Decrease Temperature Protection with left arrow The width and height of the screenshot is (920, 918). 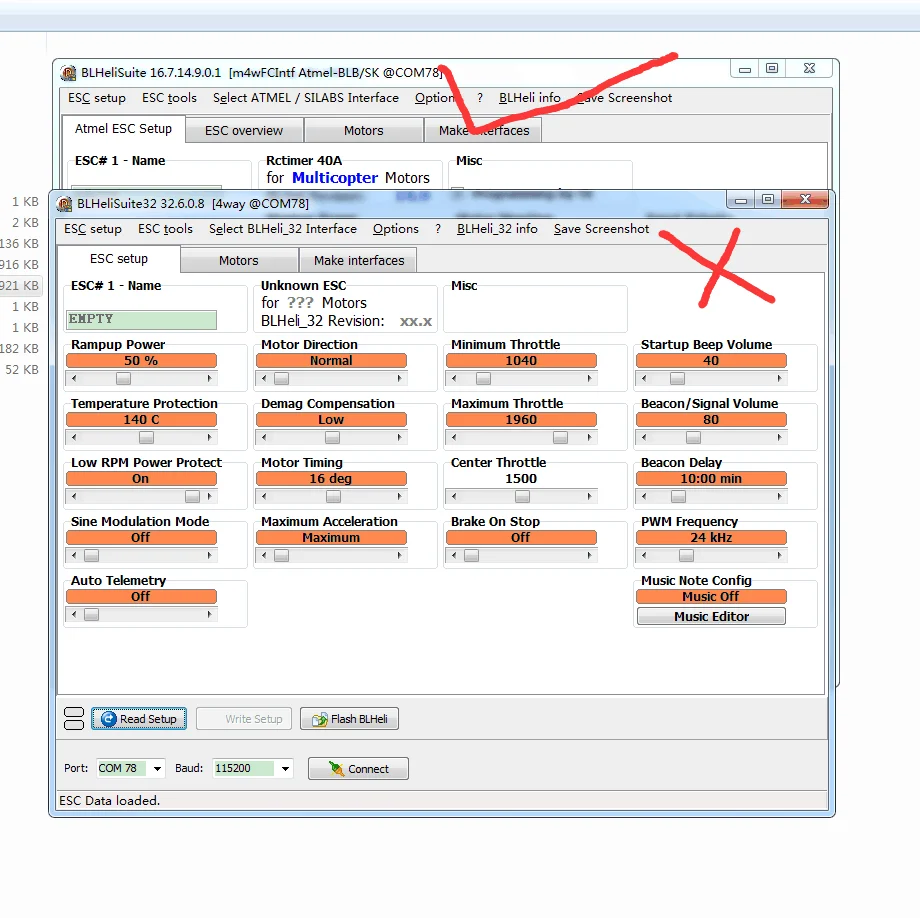tap(74, 438)
